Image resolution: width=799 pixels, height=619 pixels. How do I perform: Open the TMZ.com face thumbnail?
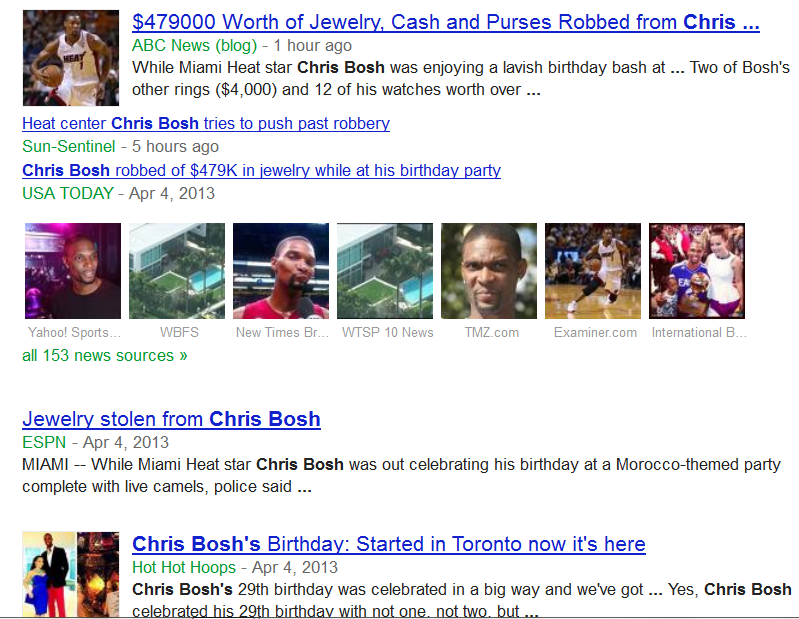click(x=489, y=271)
